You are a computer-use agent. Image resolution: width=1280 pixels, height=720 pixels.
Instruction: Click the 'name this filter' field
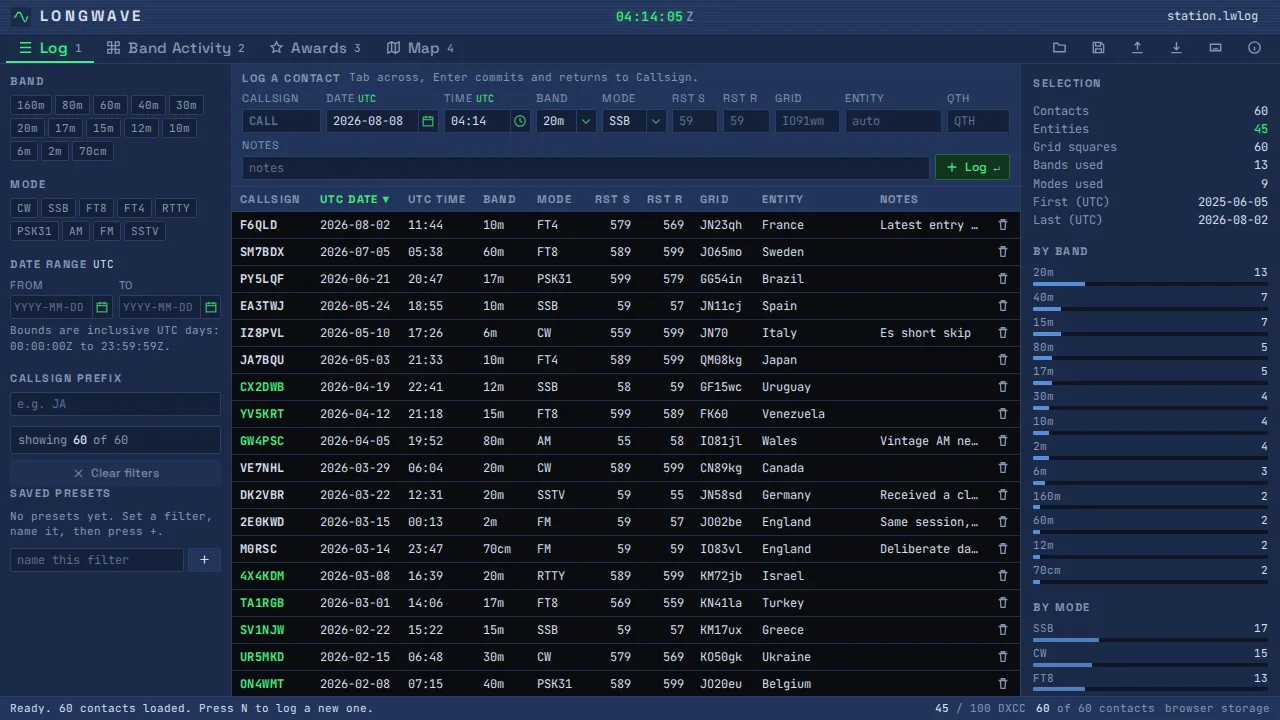tap(97, 560)
